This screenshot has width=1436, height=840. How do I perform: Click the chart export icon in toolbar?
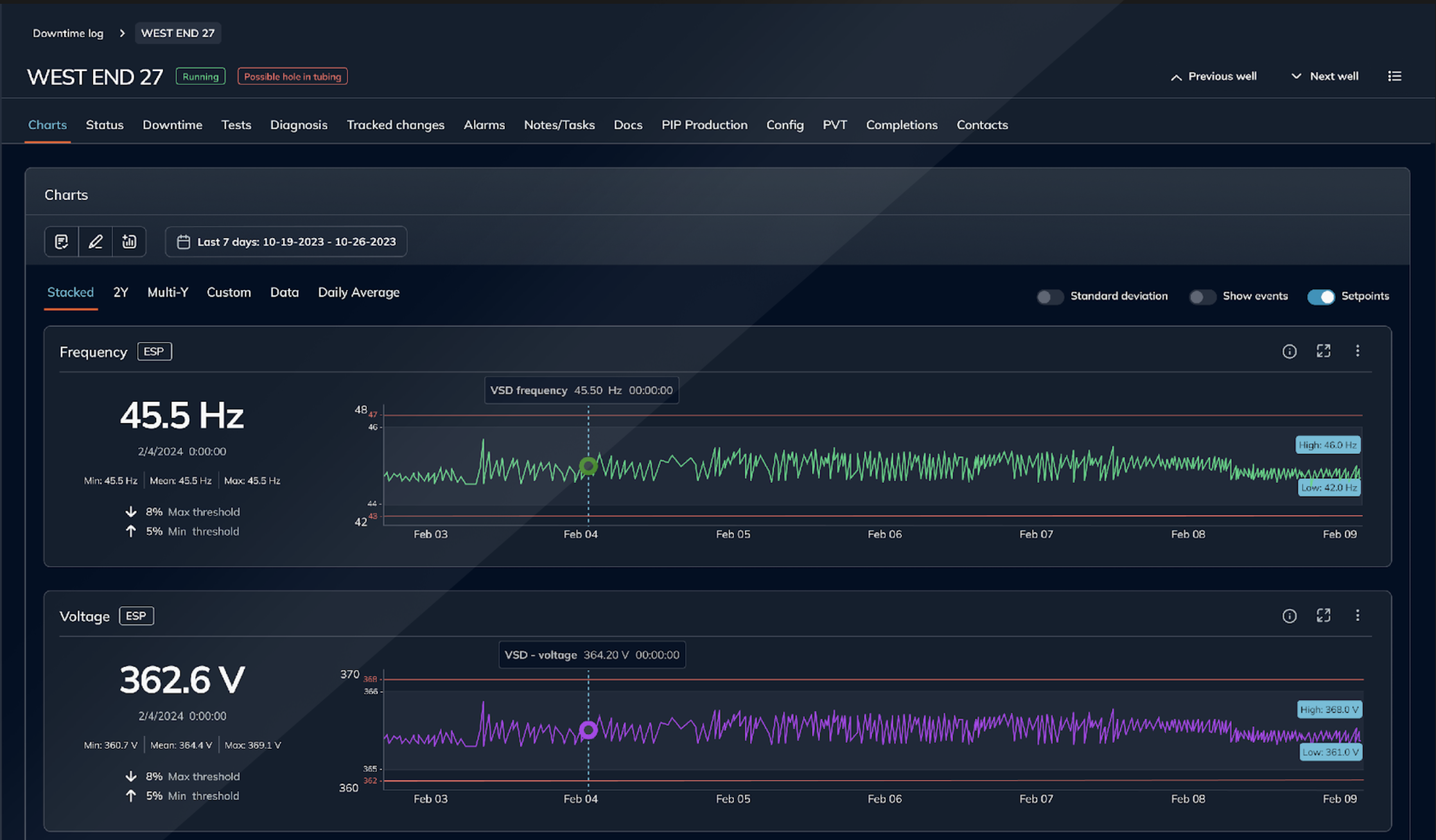coord(130,241)
